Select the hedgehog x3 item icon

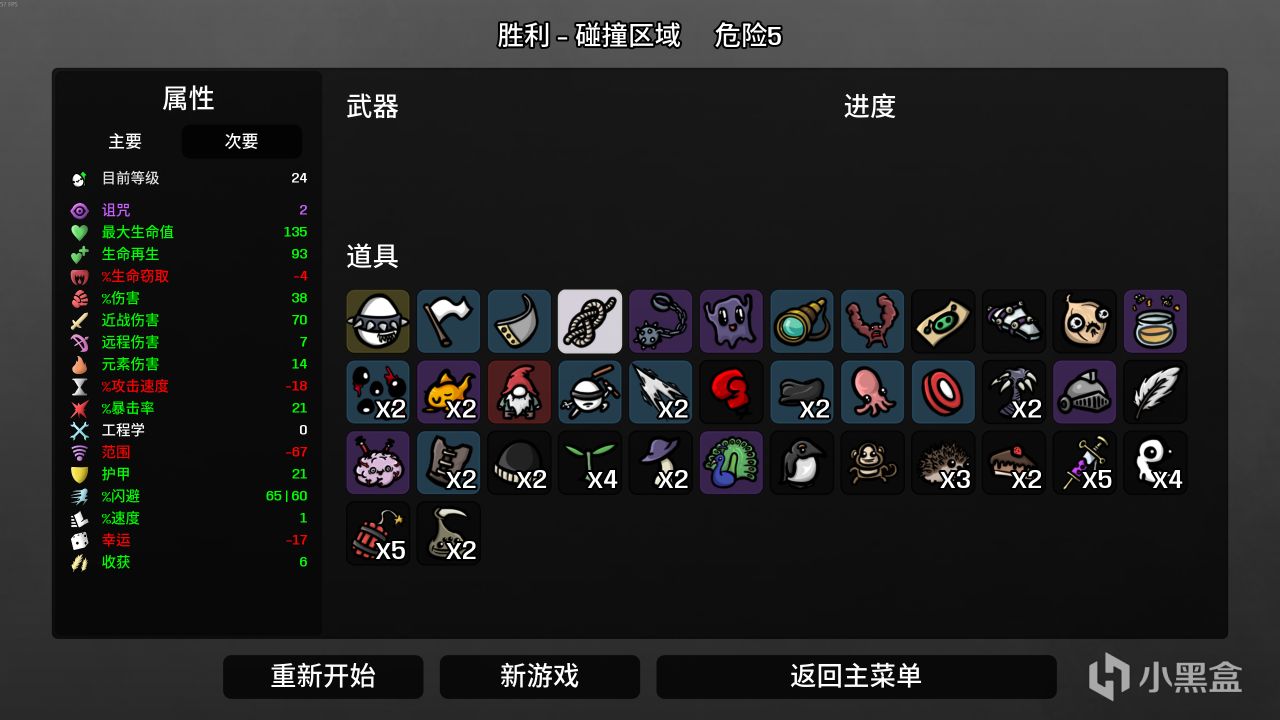coord(943,463)
